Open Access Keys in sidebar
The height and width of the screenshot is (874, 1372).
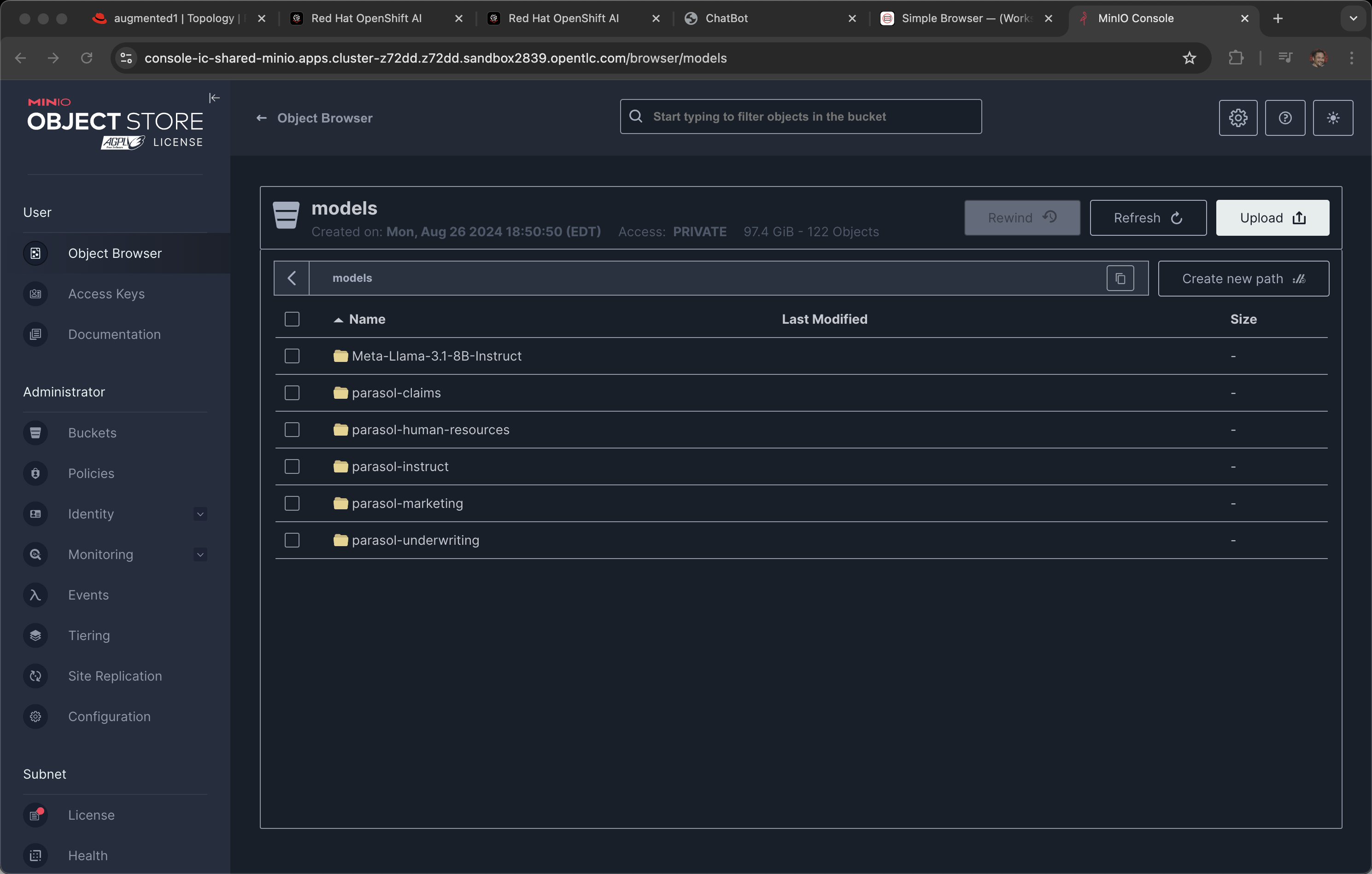tap(106, 294)
